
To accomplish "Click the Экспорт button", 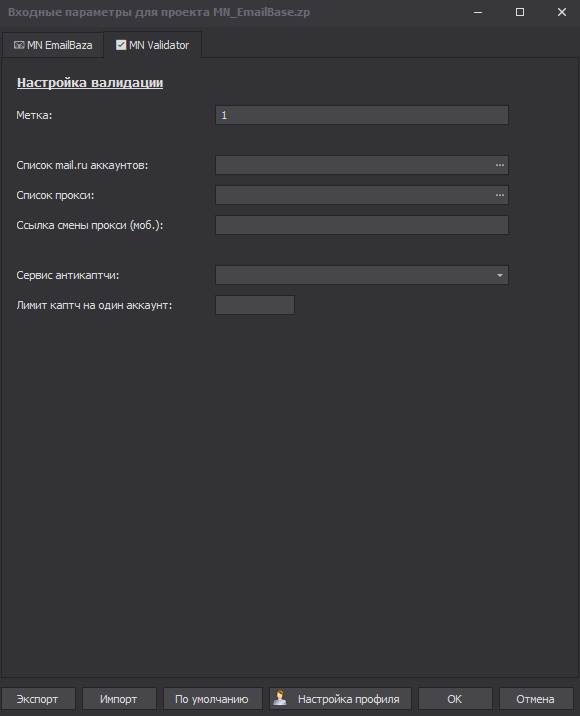I will coord(38,699).
